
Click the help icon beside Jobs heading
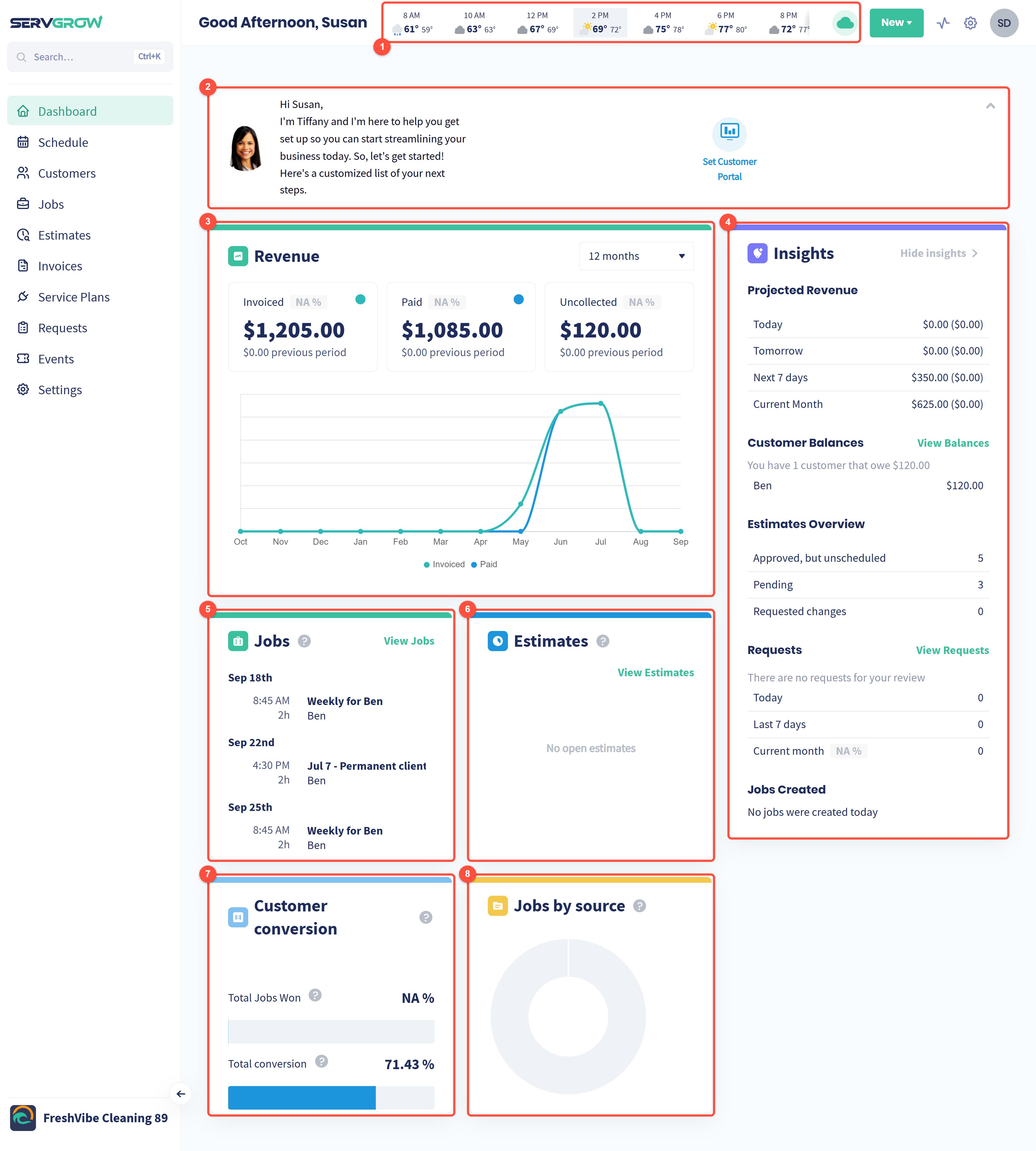click(305, 641)
